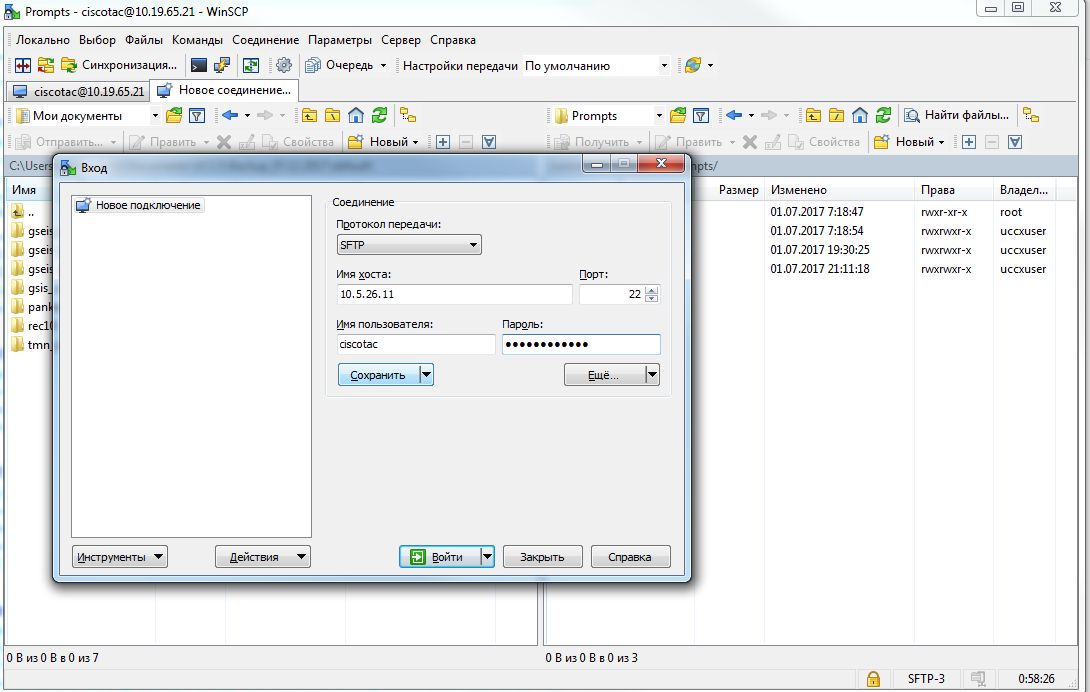Click the Войти login button
1090x692 pixels.
[x=439, y=556]
